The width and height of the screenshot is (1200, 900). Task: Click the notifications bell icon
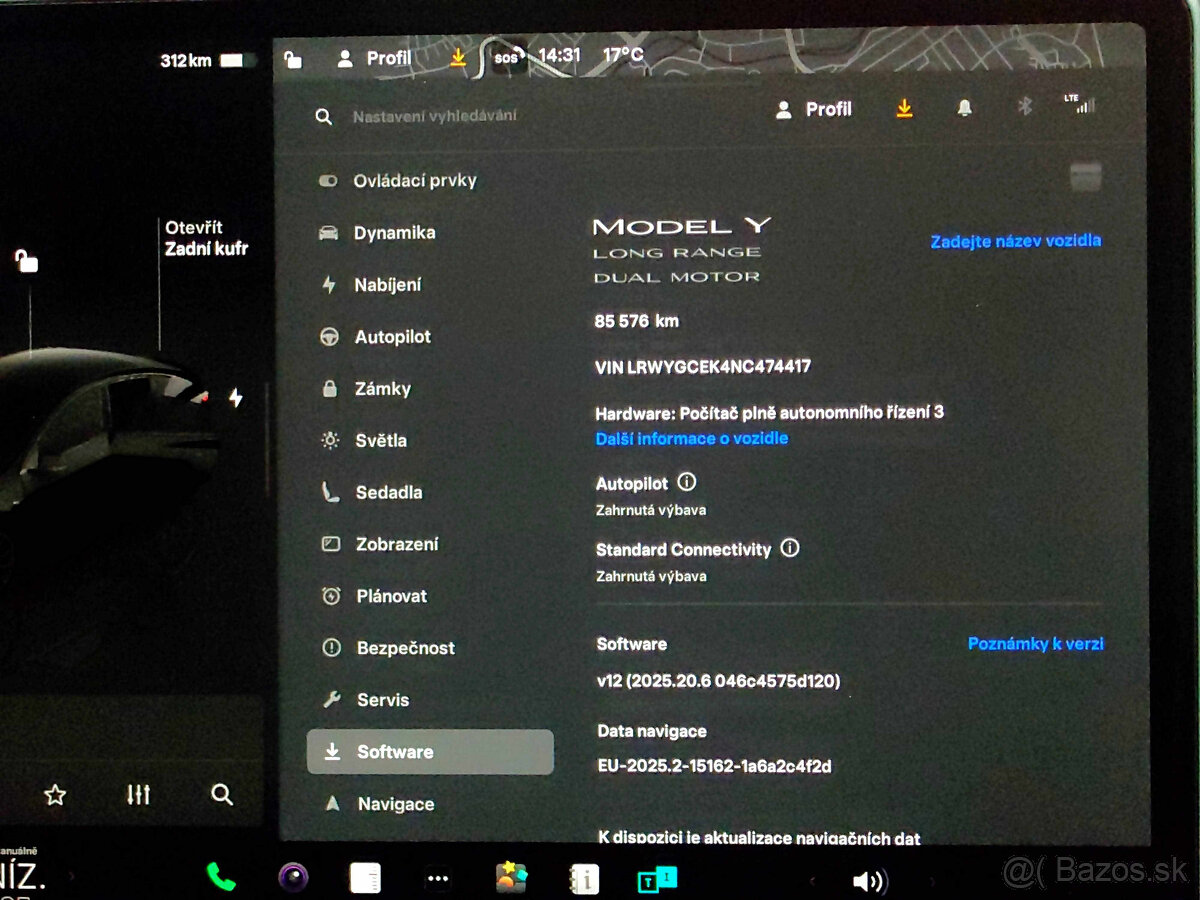[x=964, y=108]
